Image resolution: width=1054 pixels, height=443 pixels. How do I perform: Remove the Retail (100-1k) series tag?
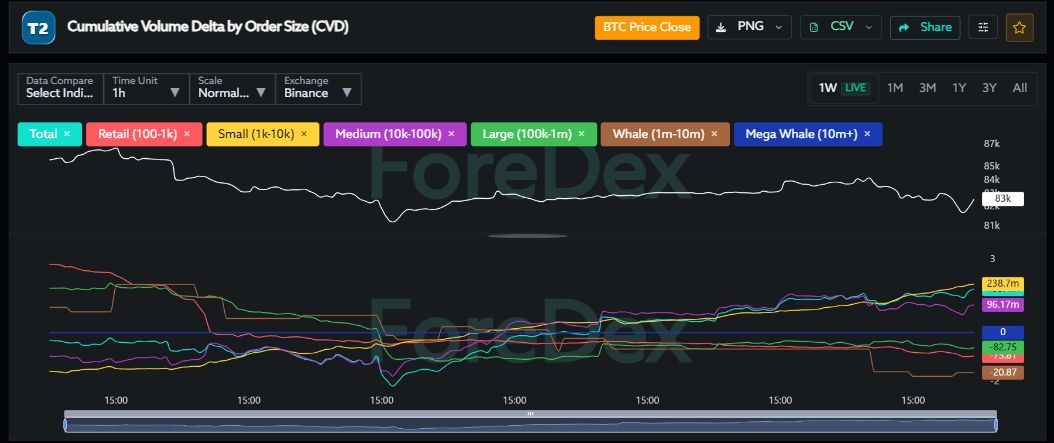(187, 134)
